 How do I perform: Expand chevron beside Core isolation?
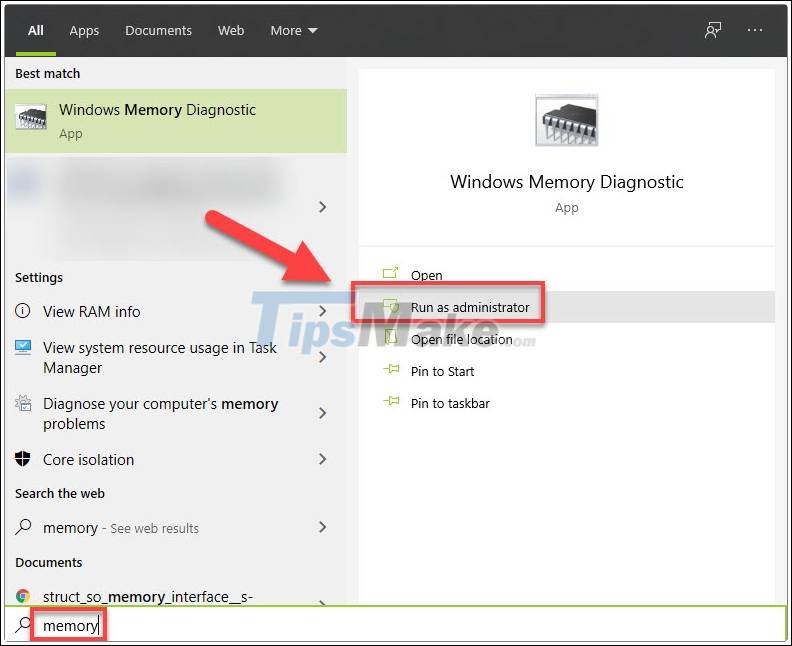coord(323,459)
